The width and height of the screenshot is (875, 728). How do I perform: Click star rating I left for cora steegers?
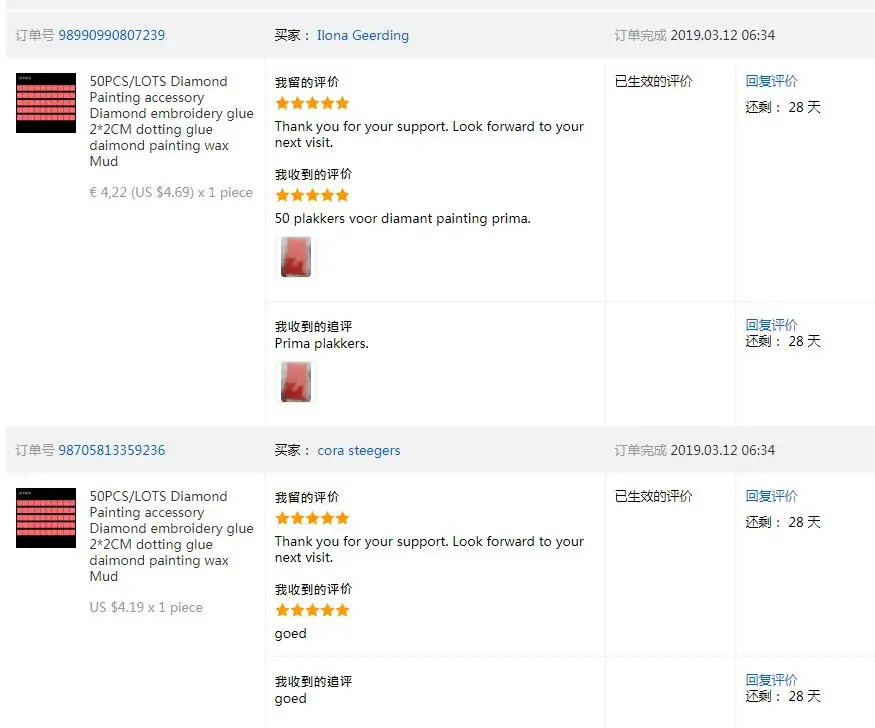click(x=312, y=518)
